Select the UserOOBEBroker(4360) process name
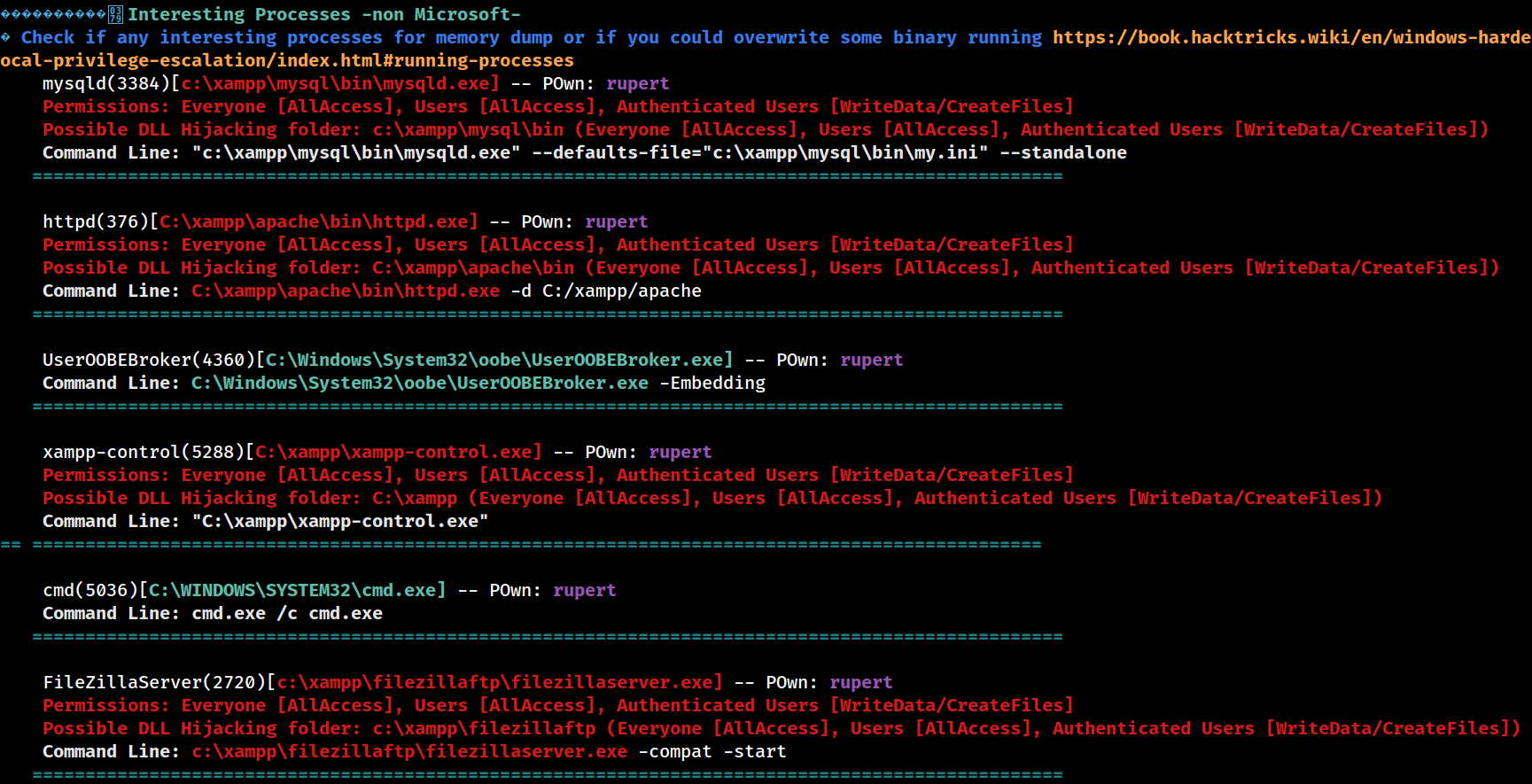This screenshot has height=784, width=1532. [149, 360]
